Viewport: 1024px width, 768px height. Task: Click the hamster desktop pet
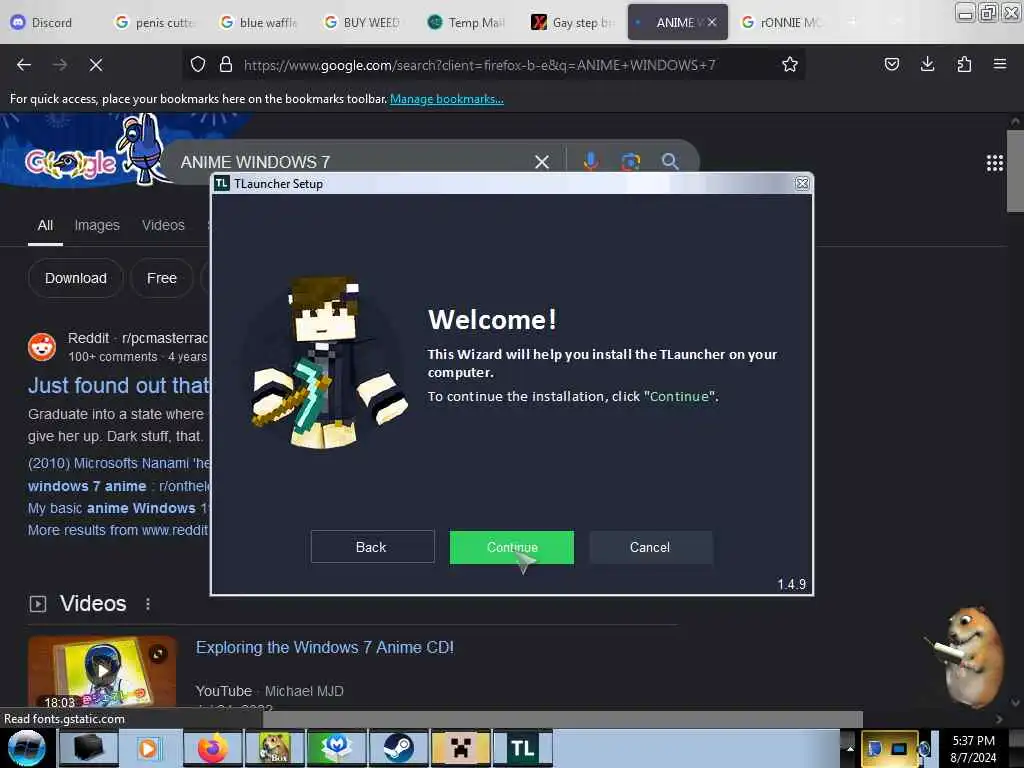(968, 656)
